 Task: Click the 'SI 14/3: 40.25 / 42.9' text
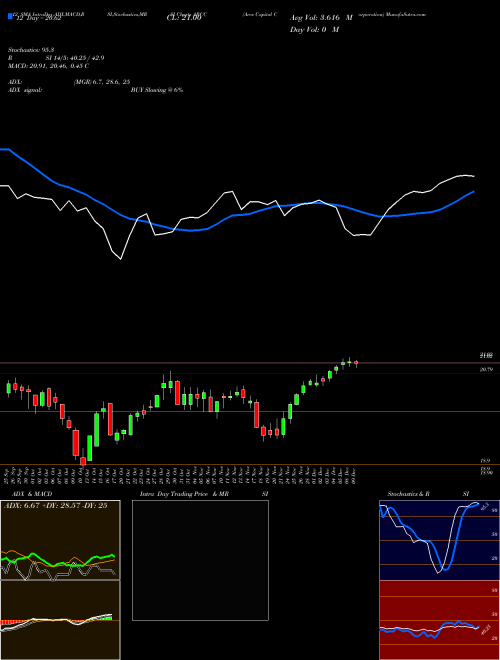click(75, 58)
